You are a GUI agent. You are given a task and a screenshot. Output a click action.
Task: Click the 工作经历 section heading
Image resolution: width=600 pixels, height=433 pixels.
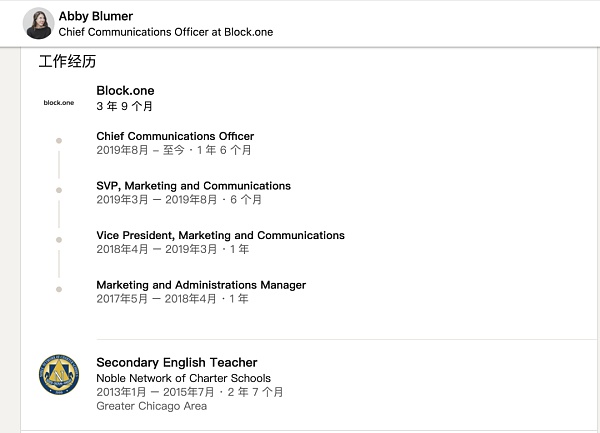pyautogui.click(x=67, y=62)
